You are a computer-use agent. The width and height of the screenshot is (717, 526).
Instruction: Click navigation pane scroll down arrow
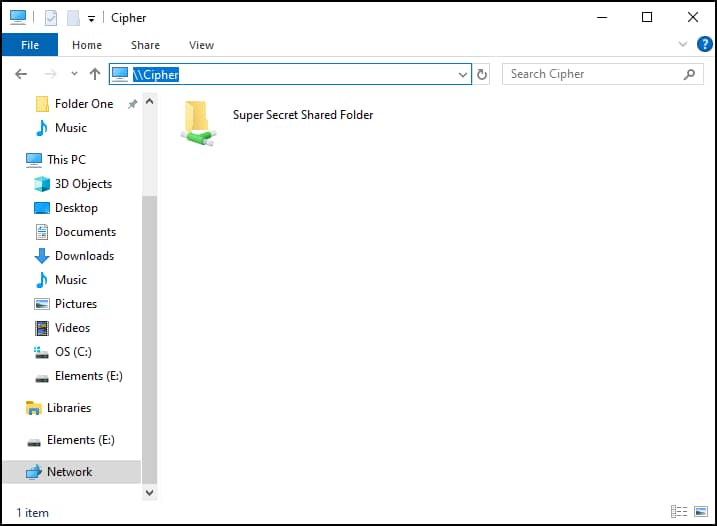(150, 493)
